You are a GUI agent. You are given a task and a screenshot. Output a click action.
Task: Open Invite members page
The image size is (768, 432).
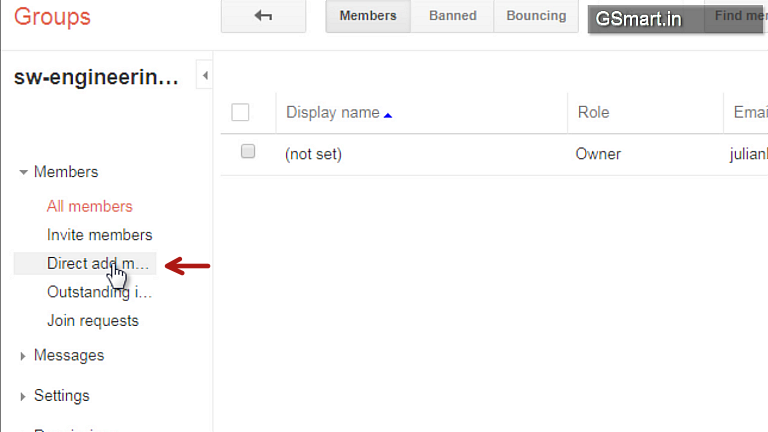click(x=99, y=235)
